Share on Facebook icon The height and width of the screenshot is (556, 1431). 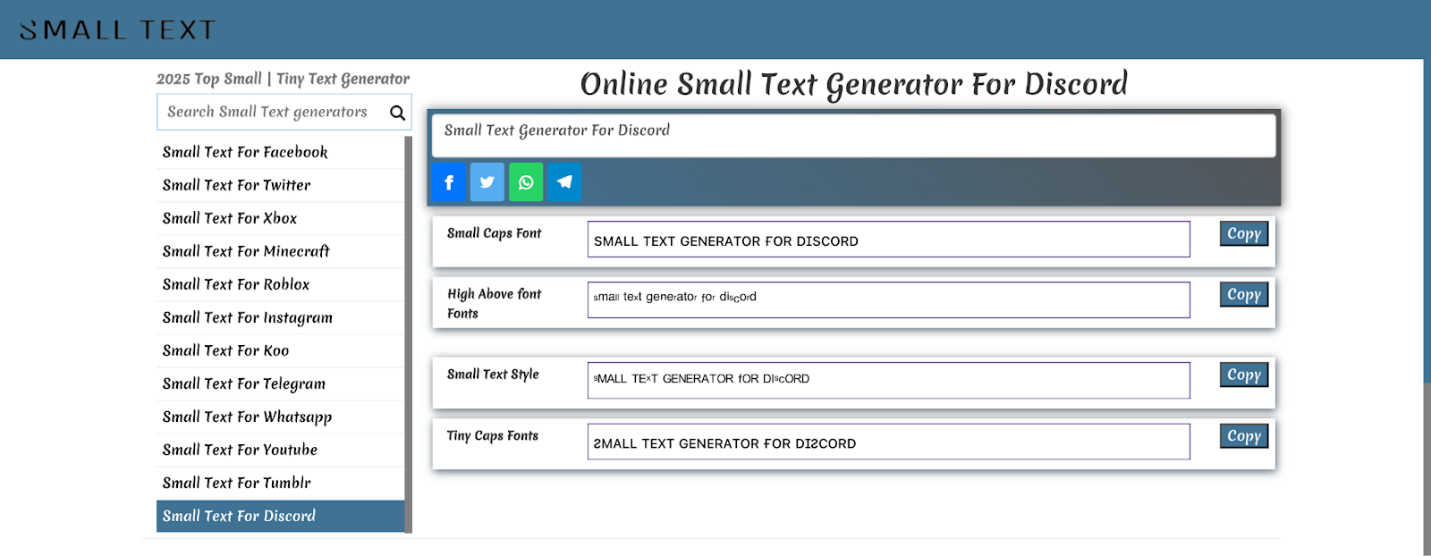tap(449, 182)
